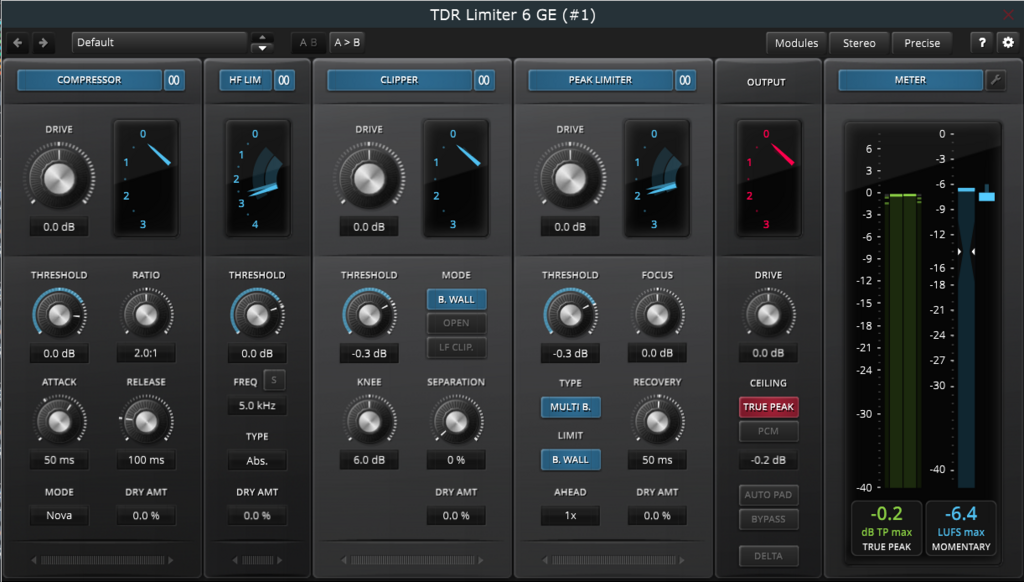Close the TDR Limiter 6 GE window
Image resolution: width=1024 pixels, height=582 pixels.
(x=1008, y=14)
